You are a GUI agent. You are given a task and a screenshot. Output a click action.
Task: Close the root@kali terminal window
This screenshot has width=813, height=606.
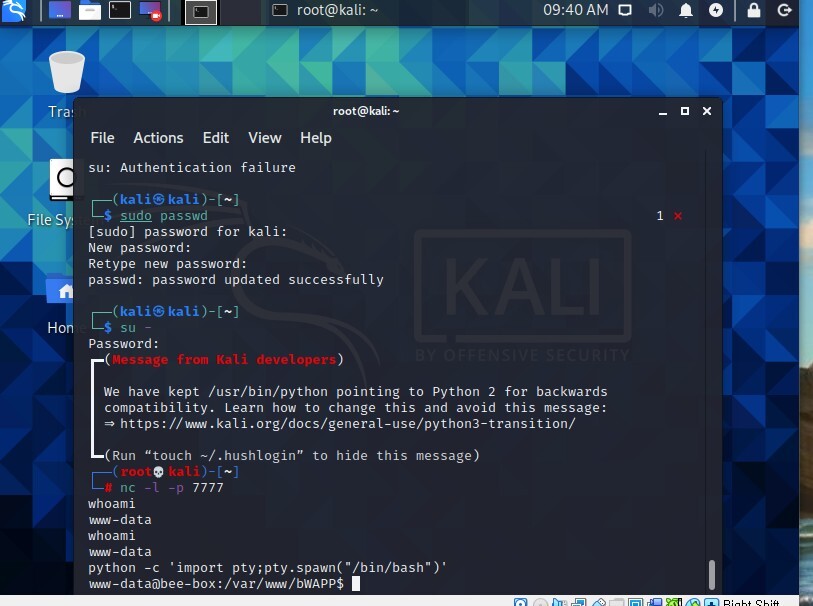[707, 111]
